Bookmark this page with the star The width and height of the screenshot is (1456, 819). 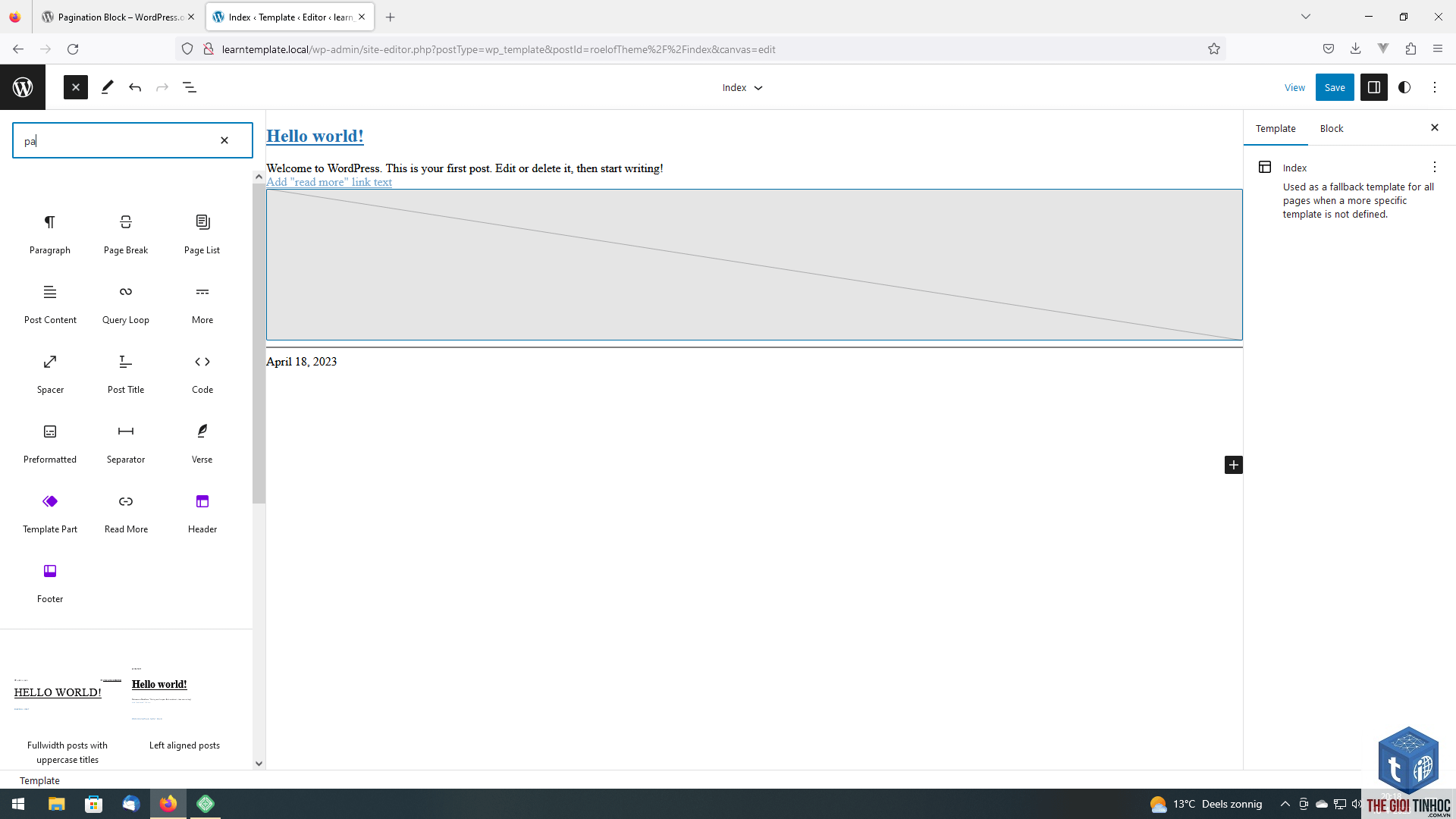(x=1214, y=49)
